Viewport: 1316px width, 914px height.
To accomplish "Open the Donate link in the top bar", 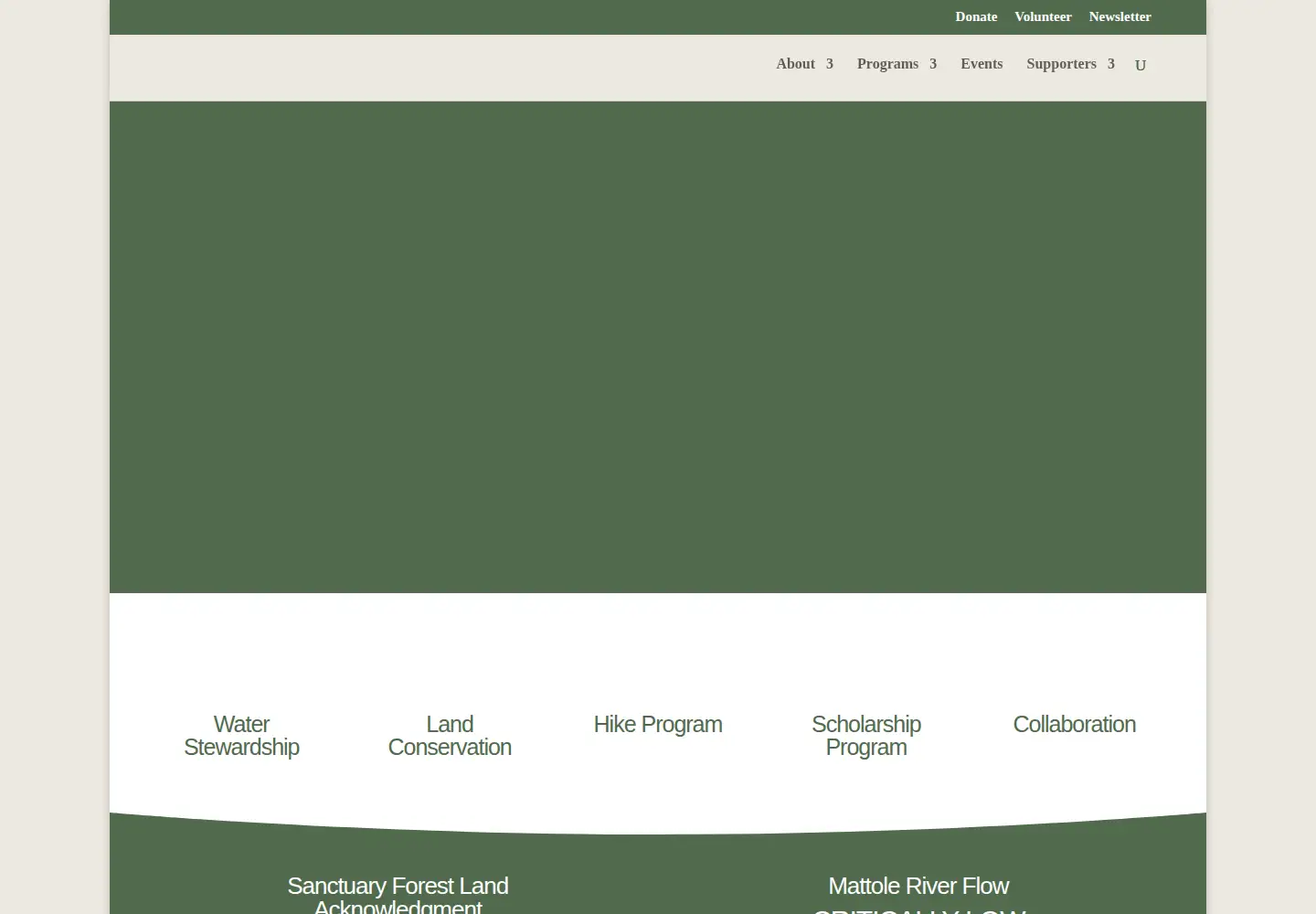I will pyautogui.click(x=976, y=16).
